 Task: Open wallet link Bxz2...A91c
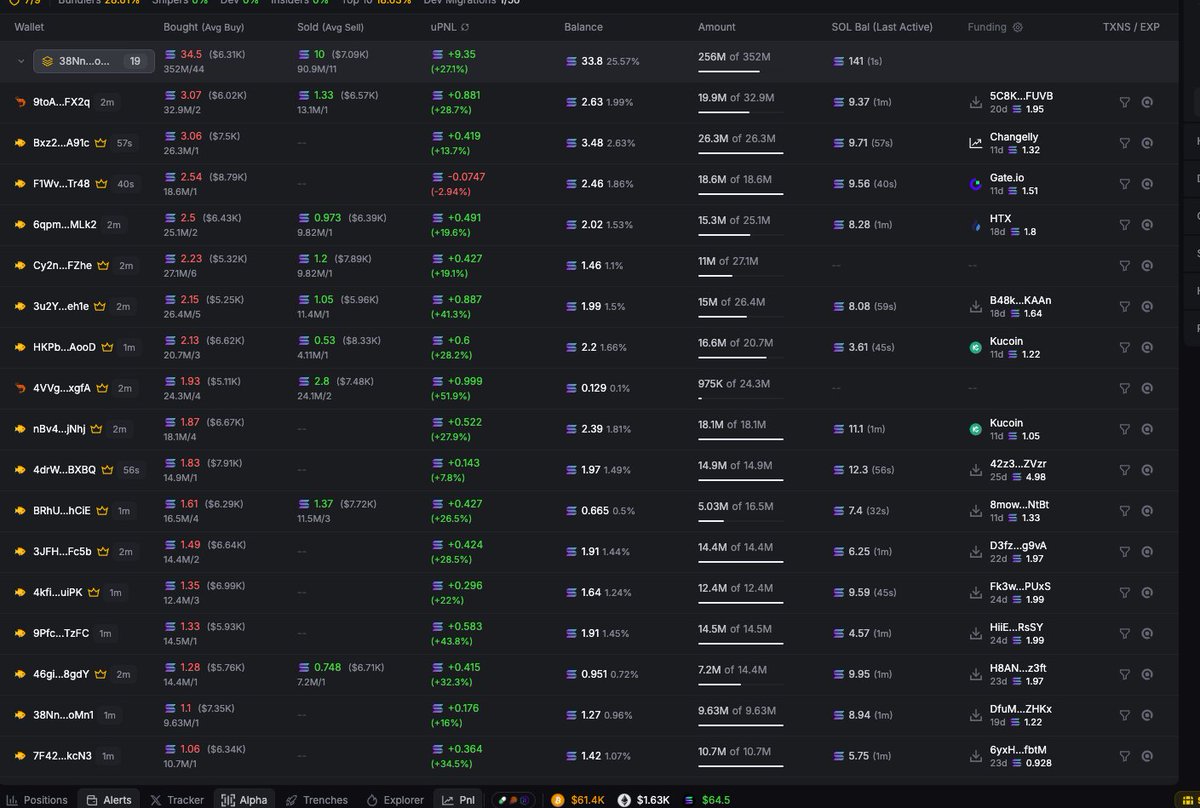pos(61,143)
